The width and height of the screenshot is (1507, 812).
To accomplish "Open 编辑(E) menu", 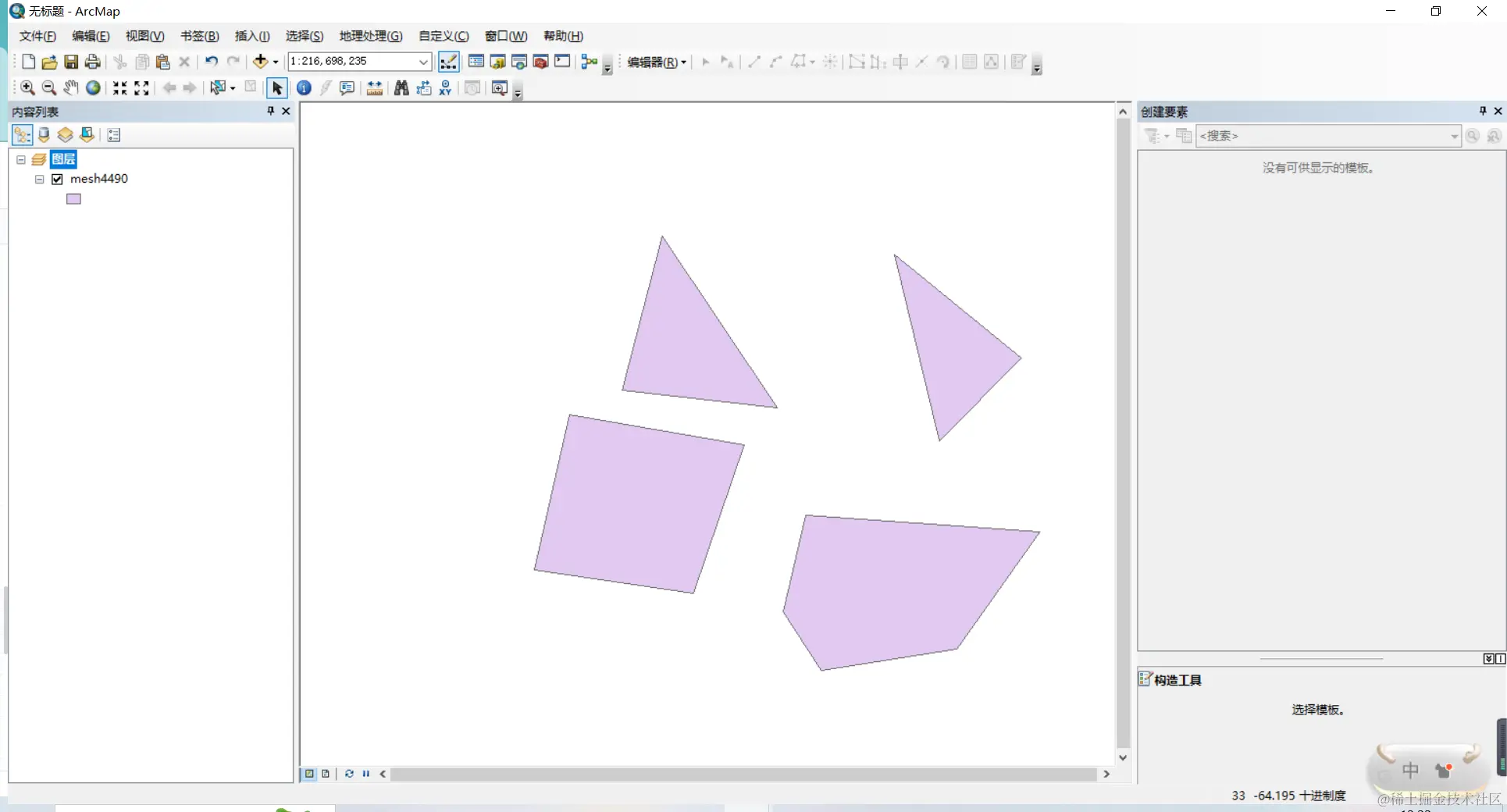I will (91, 36).
